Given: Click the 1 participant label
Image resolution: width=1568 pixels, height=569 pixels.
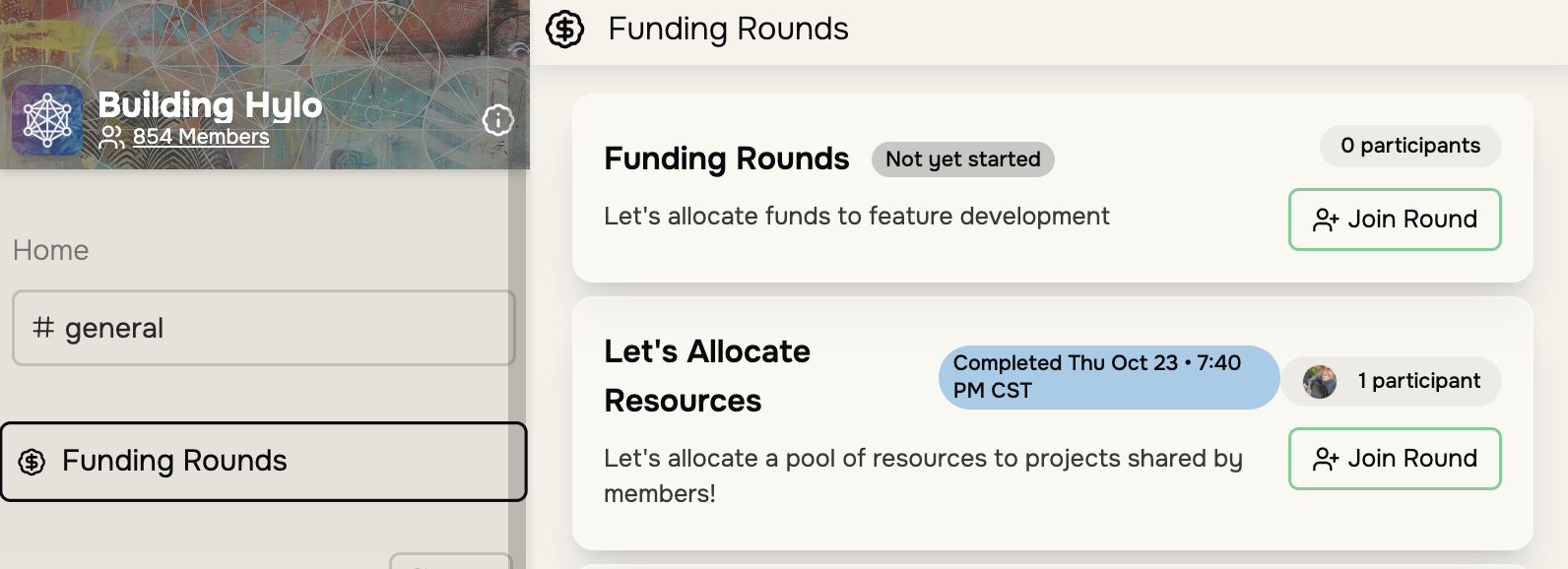Looking at the screenshot, I should tap(1418, 381).
